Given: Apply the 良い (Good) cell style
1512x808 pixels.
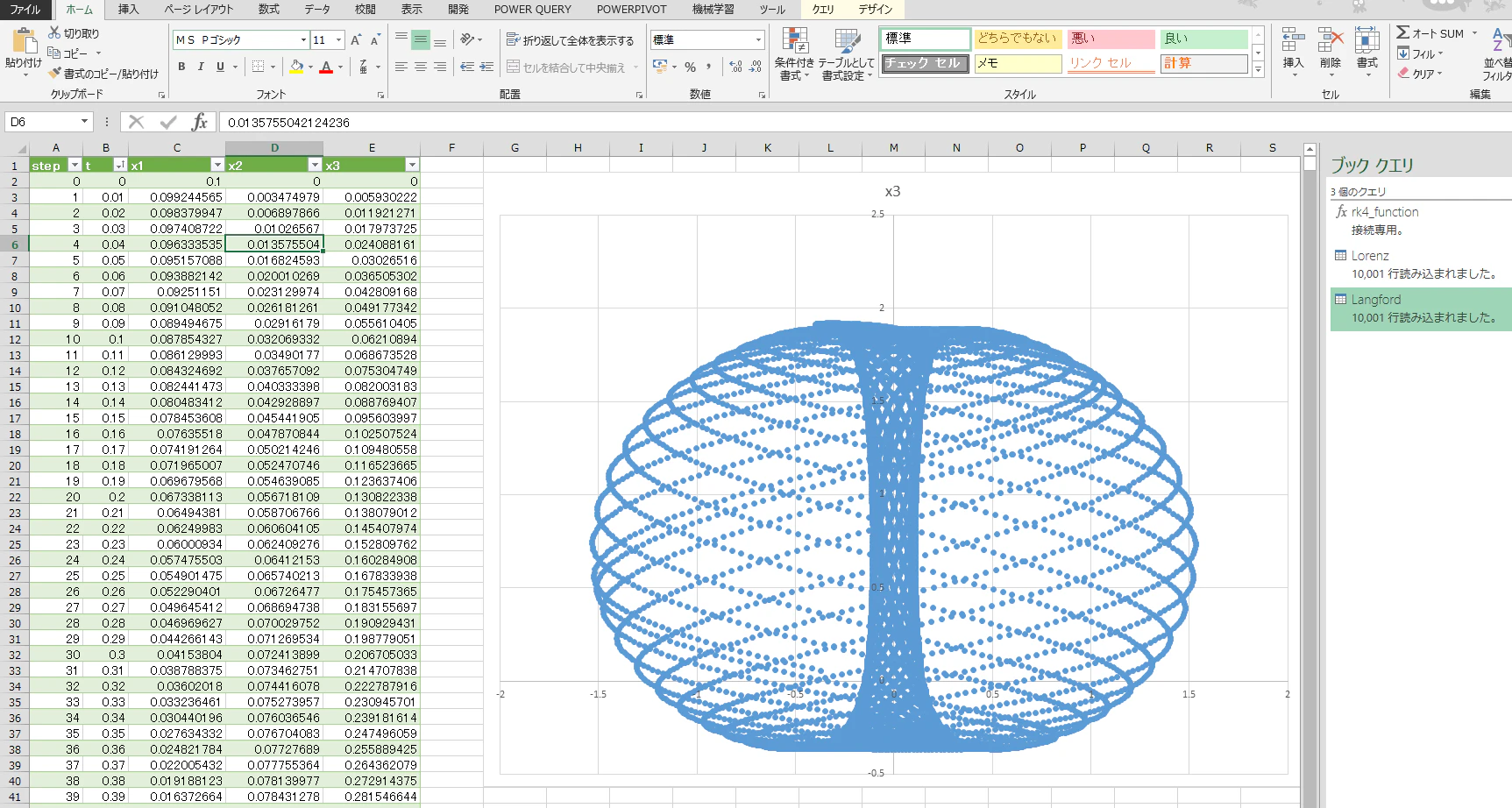Looking at the screenshot, I should (1203, 39).
